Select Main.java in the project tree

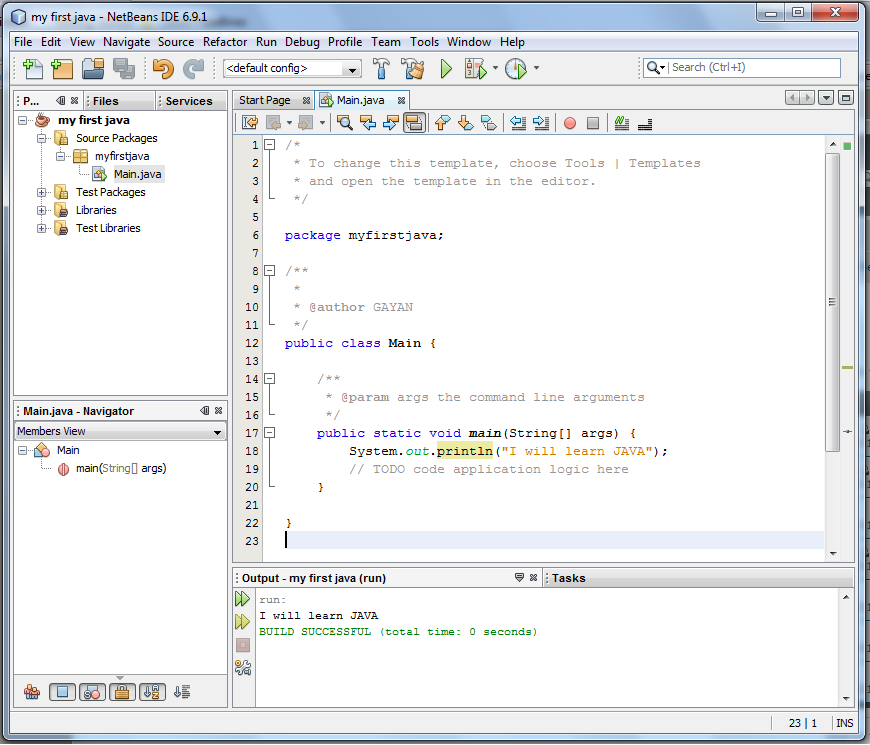tap(137, 174)
